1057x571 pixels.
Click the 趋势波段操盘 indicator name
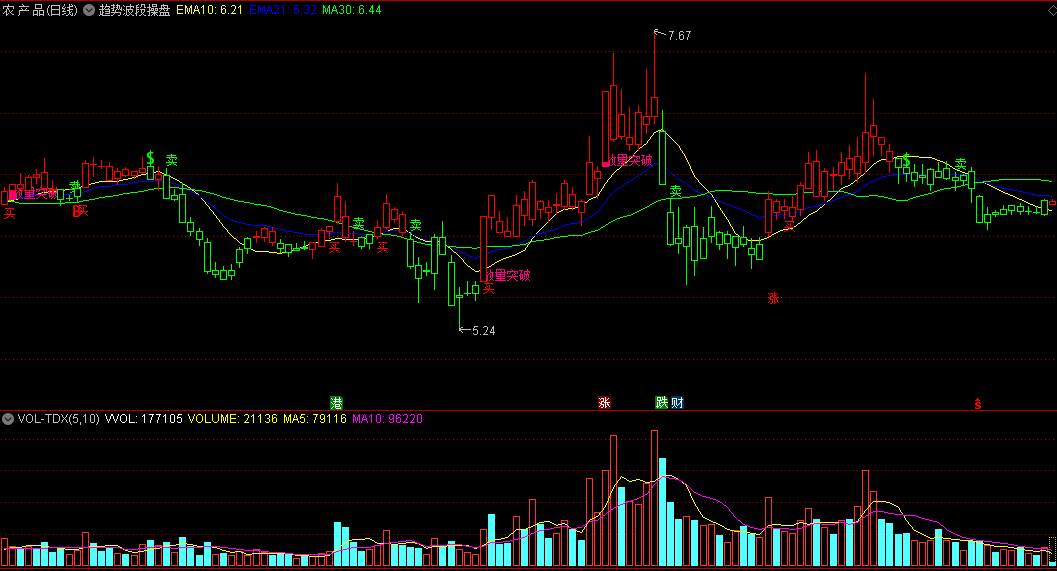click(134, 10)
